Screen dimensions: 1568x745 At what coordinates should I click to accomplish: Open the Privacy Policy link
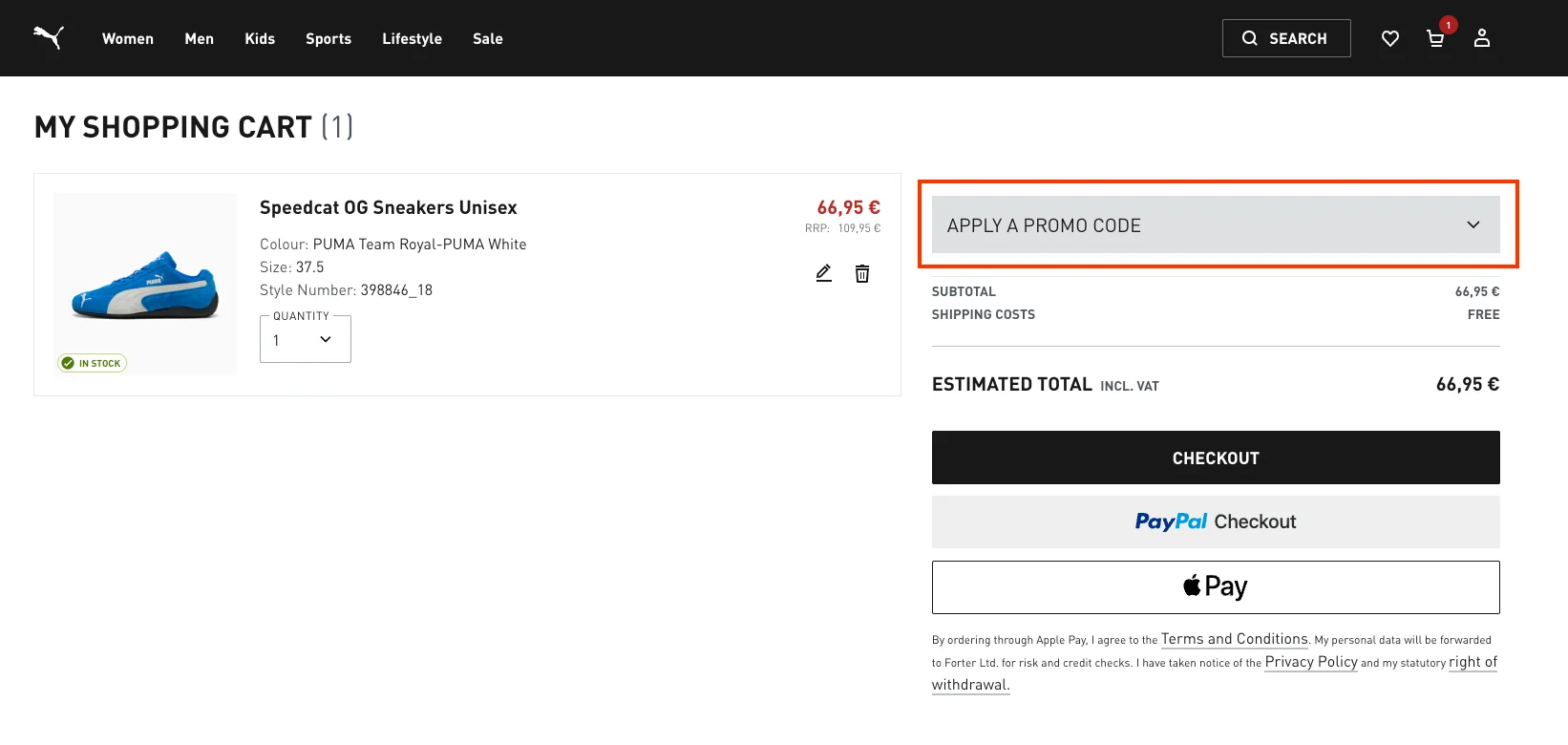coord(1311,662)
